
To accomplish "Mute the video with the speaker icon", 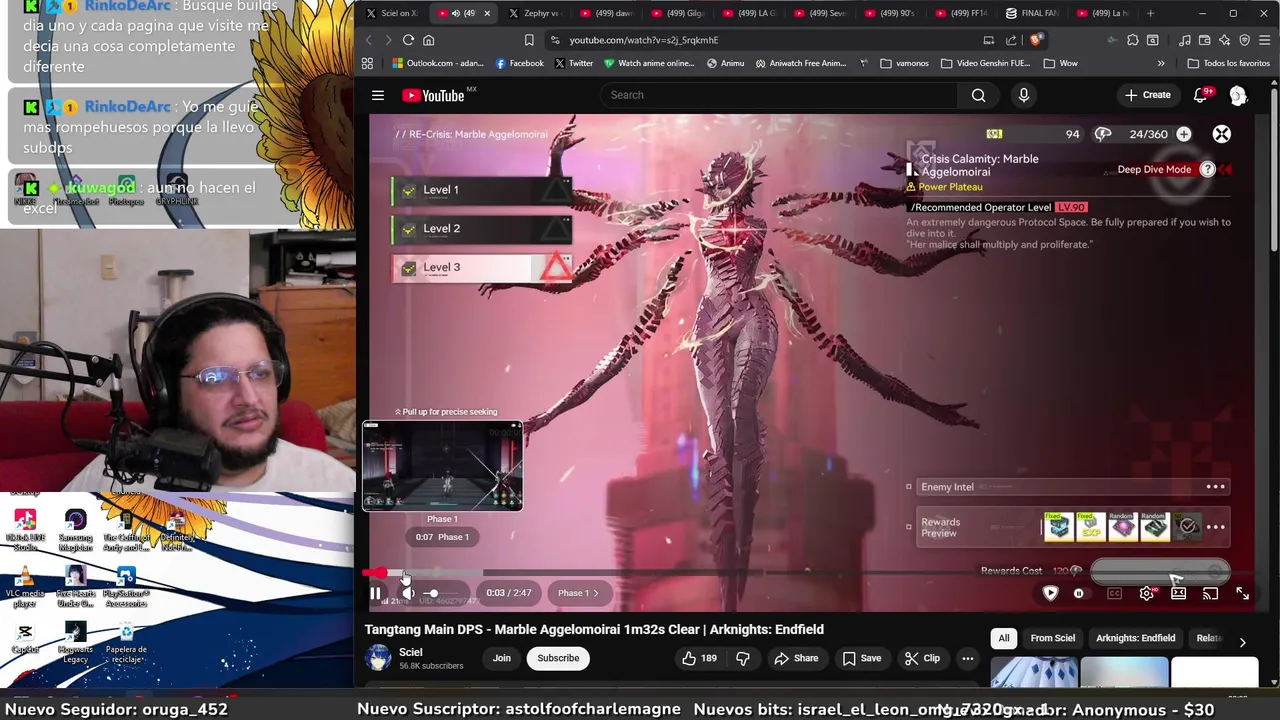I will [408, 593].
